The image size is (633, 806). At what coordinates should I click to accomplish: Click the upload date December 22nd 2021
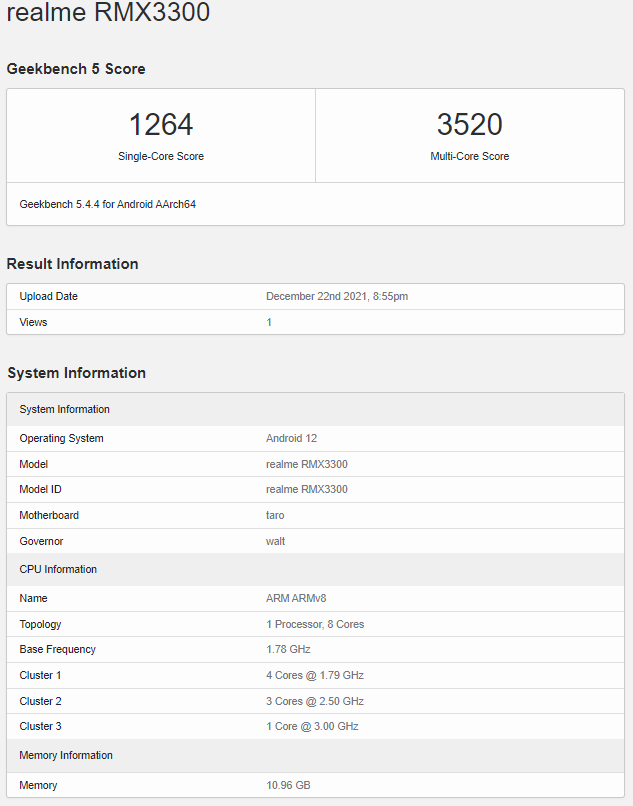[337, 297]
